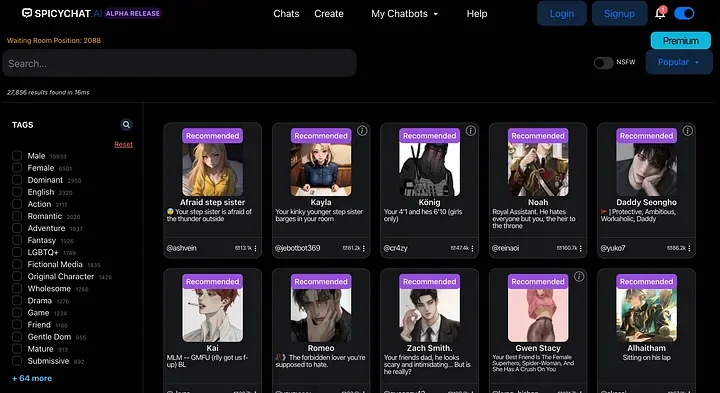This screenshot has width=720, height=393.
Task: Check the Fantasy tag checkbox
Action: point(17,240)
